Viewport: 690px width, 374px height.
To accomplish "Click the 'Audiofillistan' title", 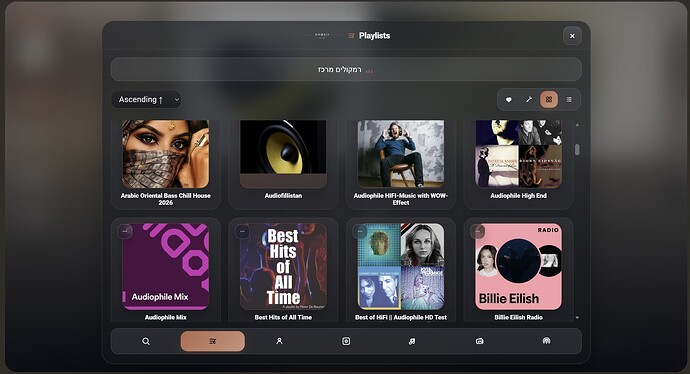I will (283, 196).
